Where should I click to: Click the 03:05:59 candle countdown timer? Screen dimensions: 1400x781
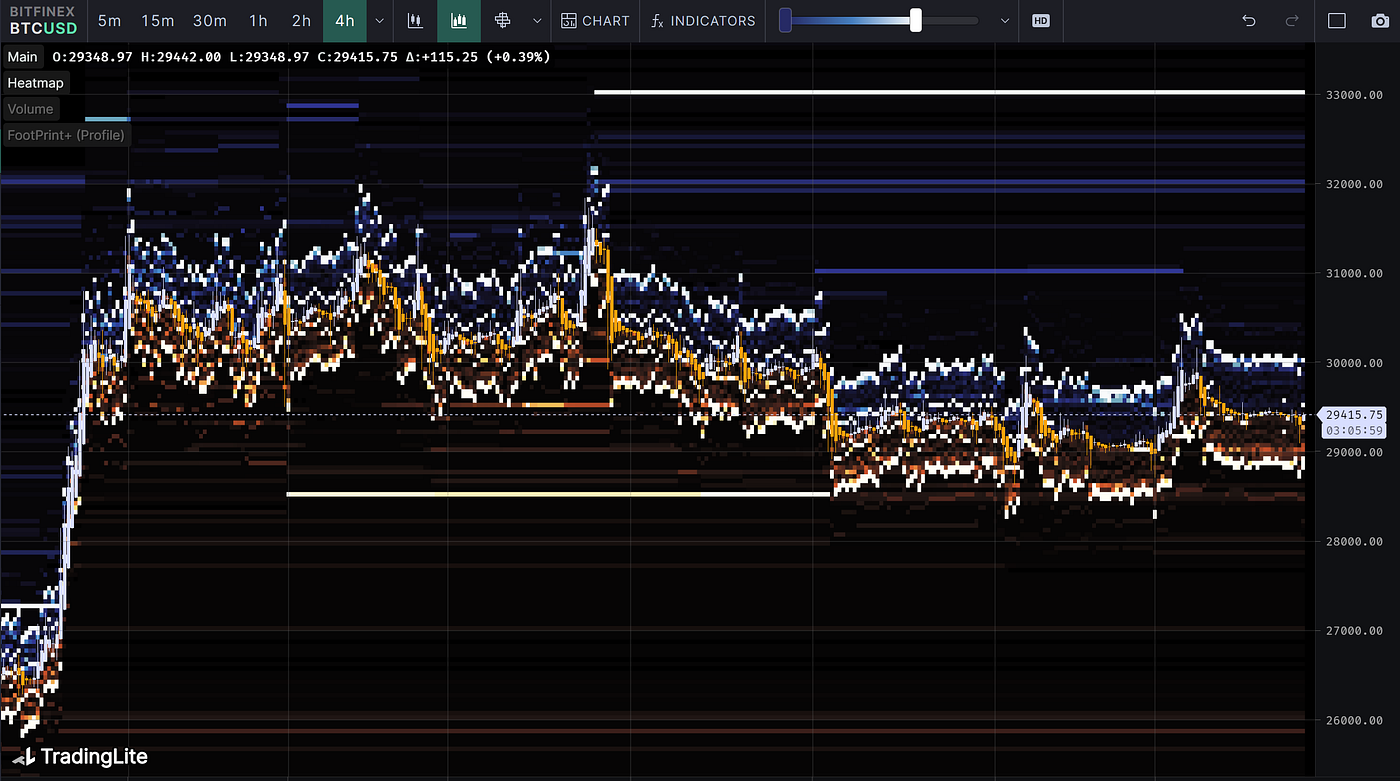[1355, 431]
